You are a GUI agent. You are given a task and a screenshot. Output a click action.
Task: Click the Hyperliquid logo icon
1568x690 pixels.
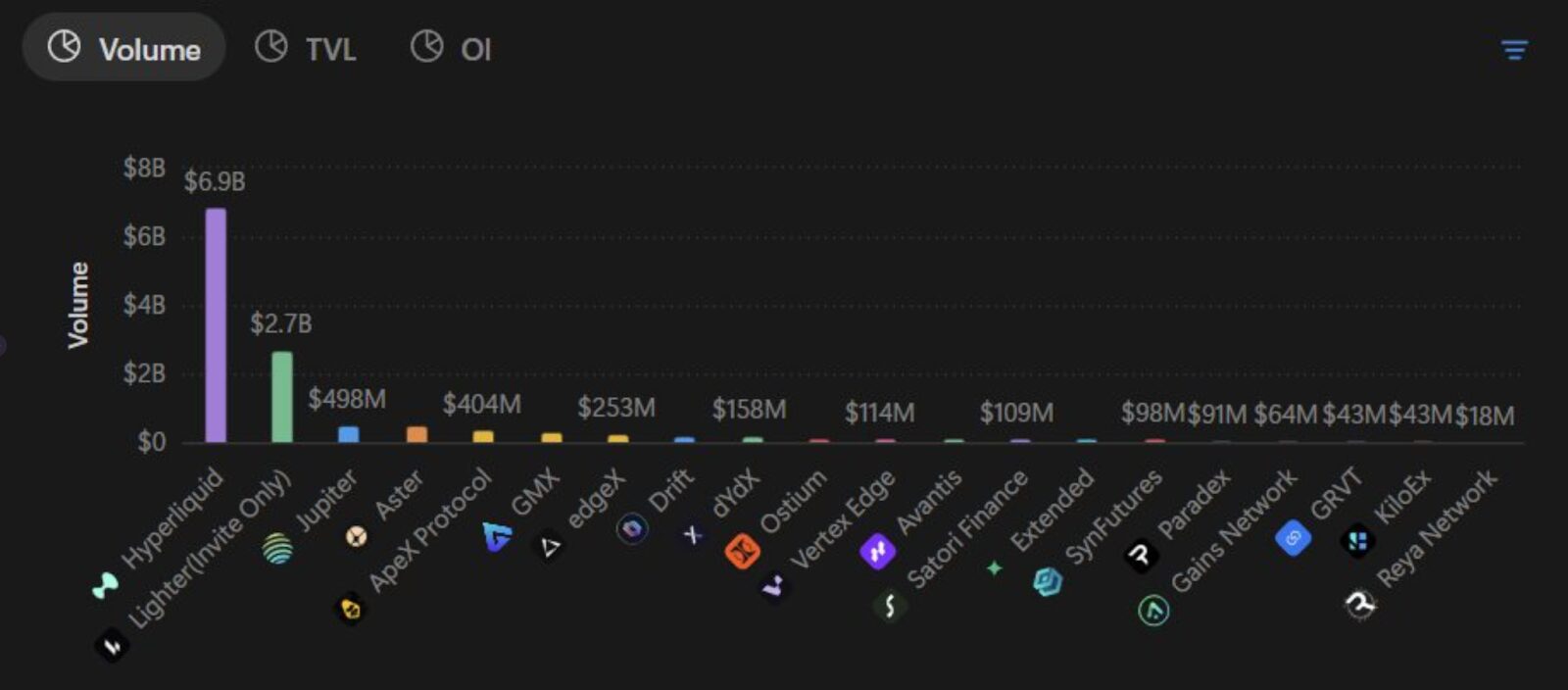click(x=105, y=586)
